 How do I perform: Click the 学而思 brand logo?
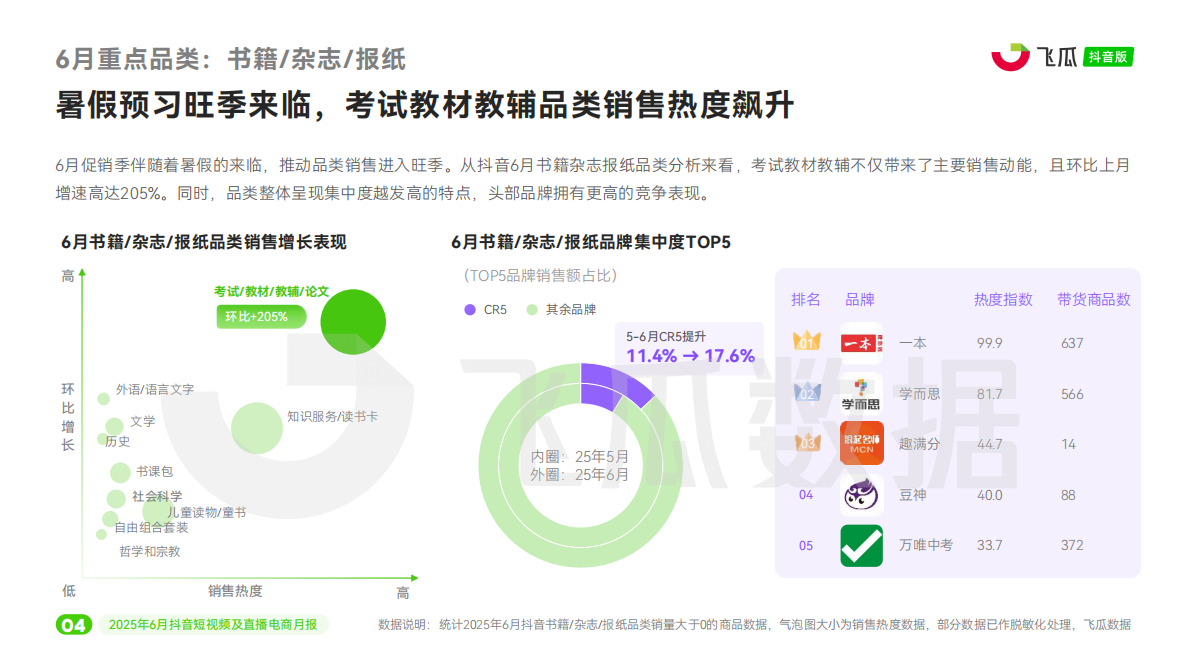pyautogui.click(x=861, y=393)
